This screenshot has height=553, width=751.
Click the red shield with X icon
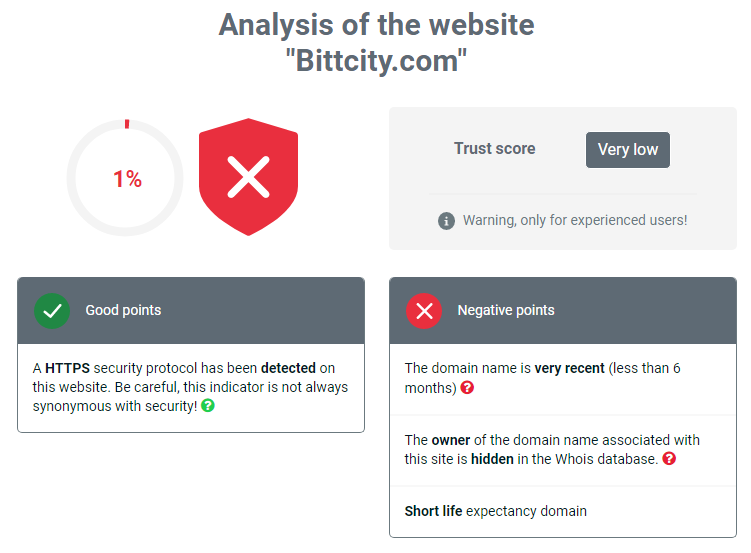pyautogui.click(x=248, y=177)
